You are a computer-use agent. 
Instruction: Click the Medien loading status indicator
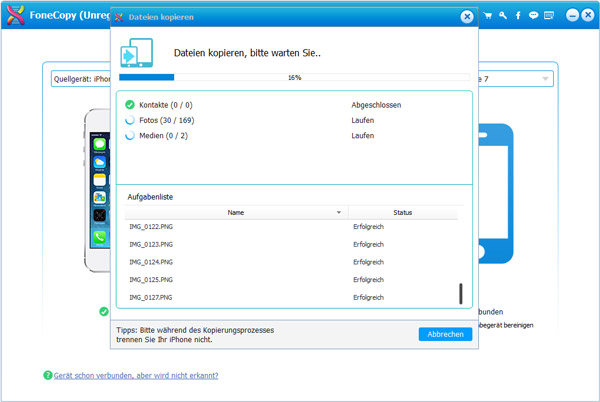(x=129, y=135)
